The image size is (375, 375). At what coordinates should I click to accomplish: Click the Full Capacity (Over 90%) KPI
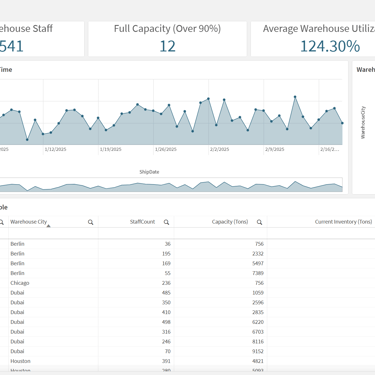click(x=167, y=39)
